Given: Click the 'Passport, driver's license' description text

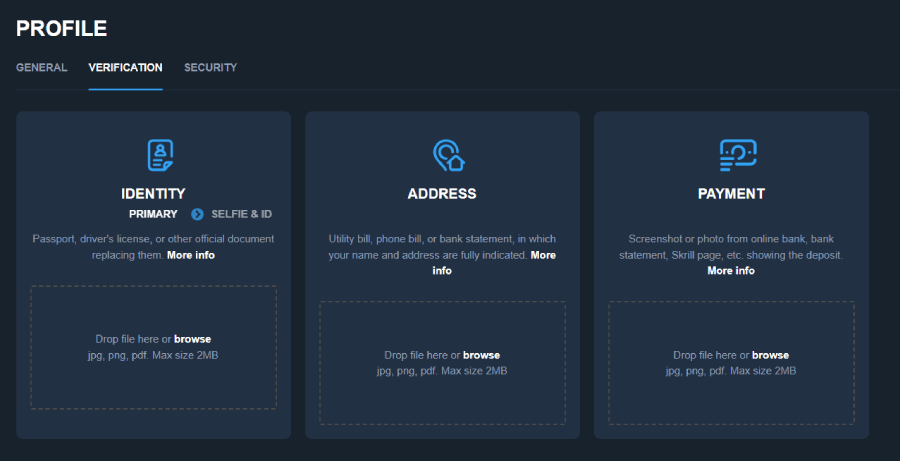Looking at the screenshot, I should point(153,247).
